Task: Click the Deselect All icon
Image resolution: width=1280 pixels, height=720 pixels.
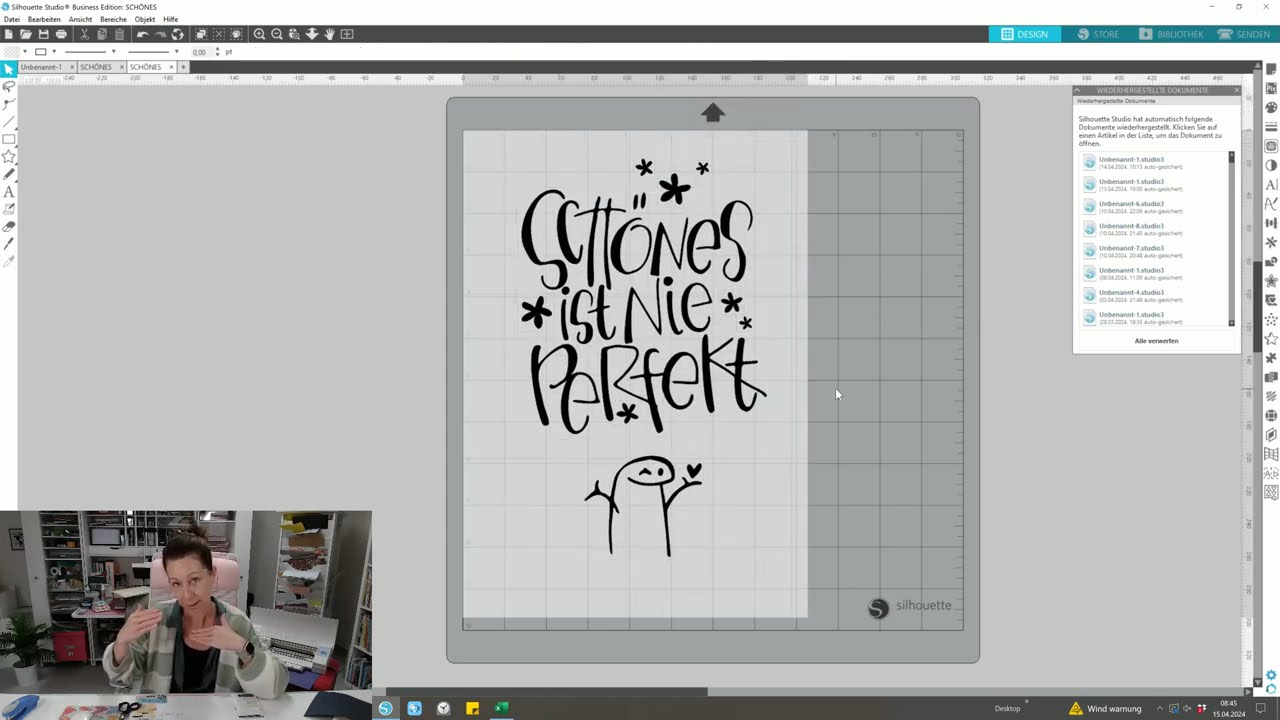Action: tap(219, 34)
